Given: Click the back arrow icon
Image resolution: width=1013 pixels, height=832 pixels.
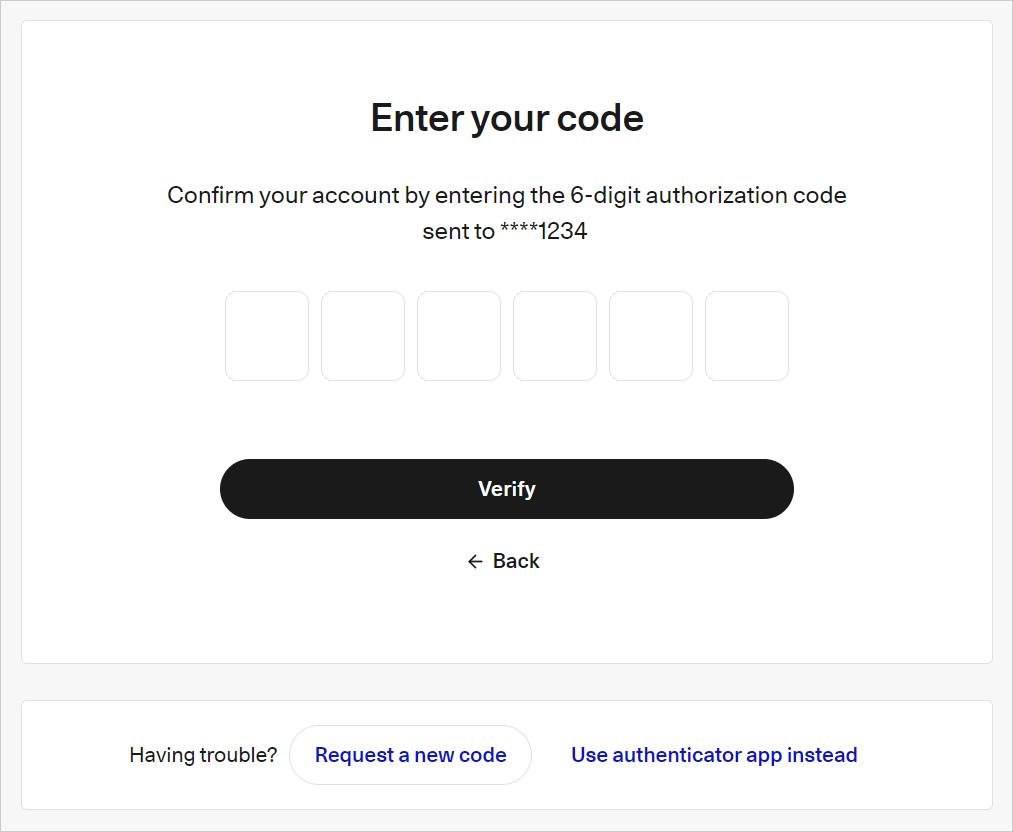Looking at the screenshot, I should tap(475, 562).
